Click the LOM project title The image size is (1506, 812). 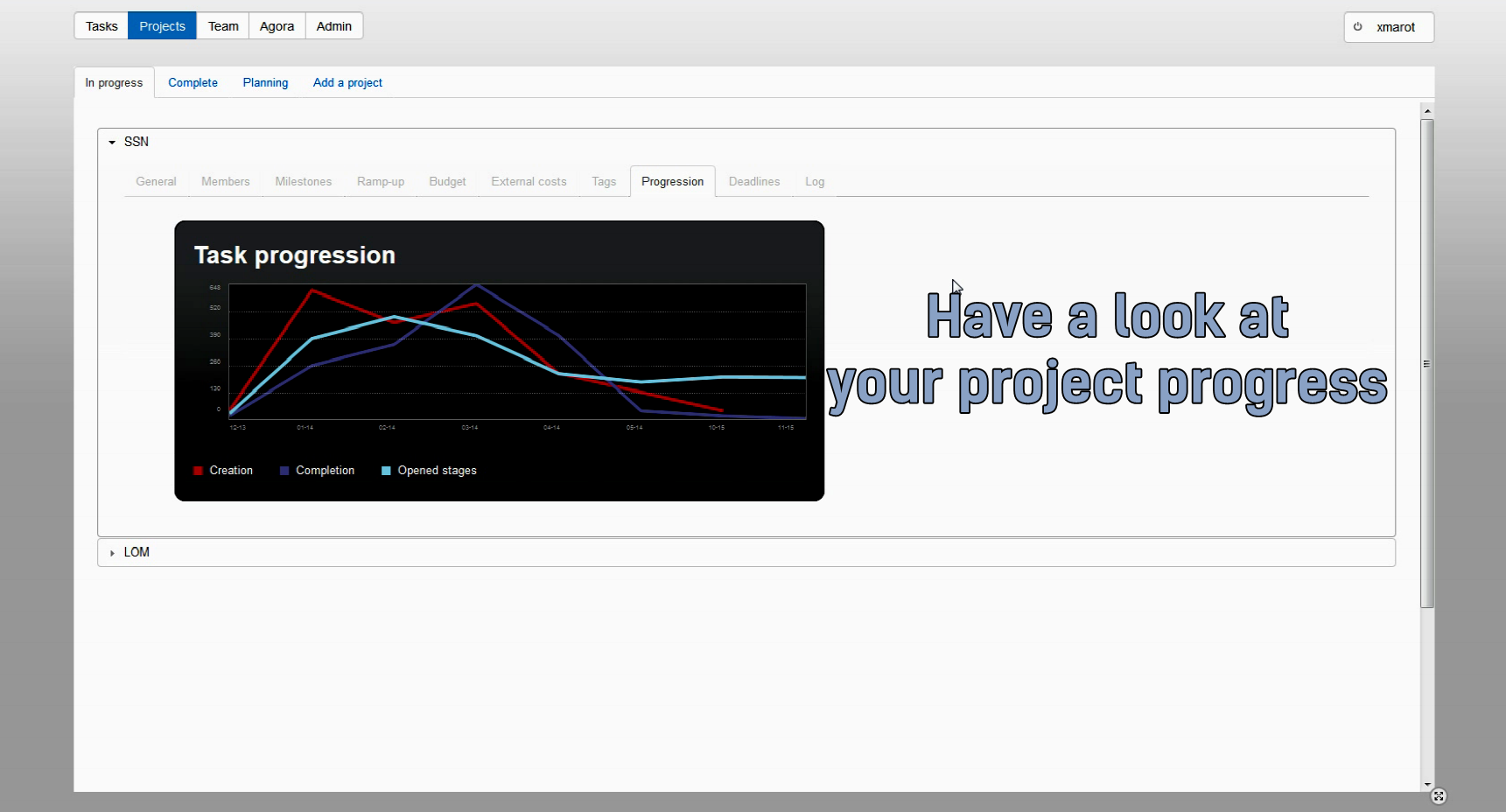pyautogui.click(x=137, y=552)
